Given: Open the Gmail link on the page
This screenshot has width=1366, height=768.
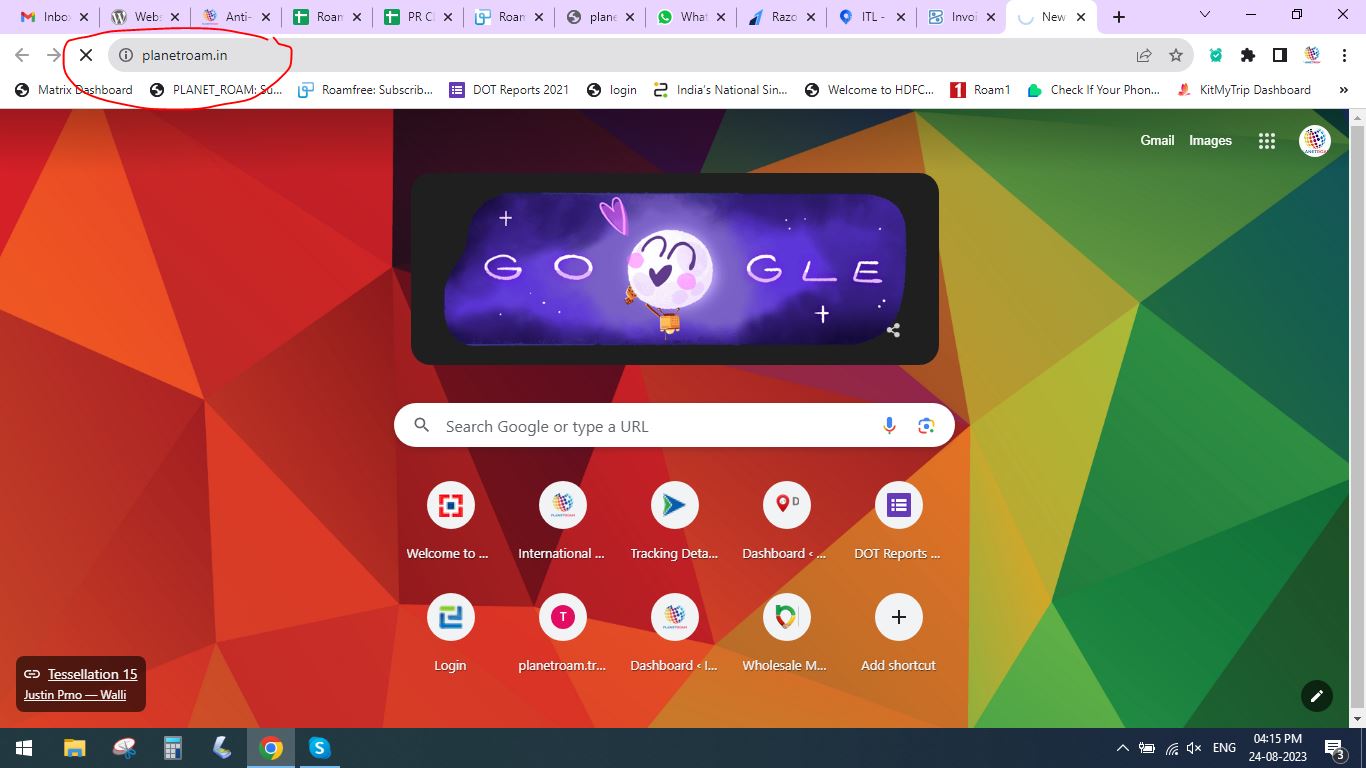Looking at the screenshot, I should click(1157, 141).
